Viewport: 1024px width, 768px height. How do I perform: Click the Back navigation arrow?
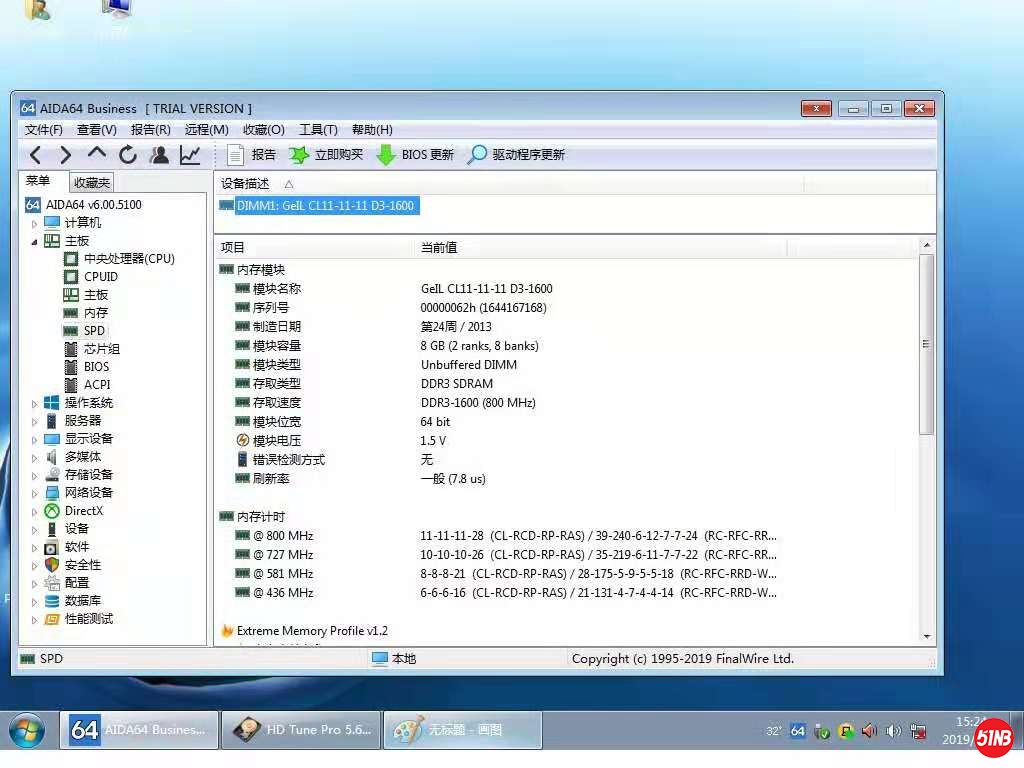(x=35, y=155)
